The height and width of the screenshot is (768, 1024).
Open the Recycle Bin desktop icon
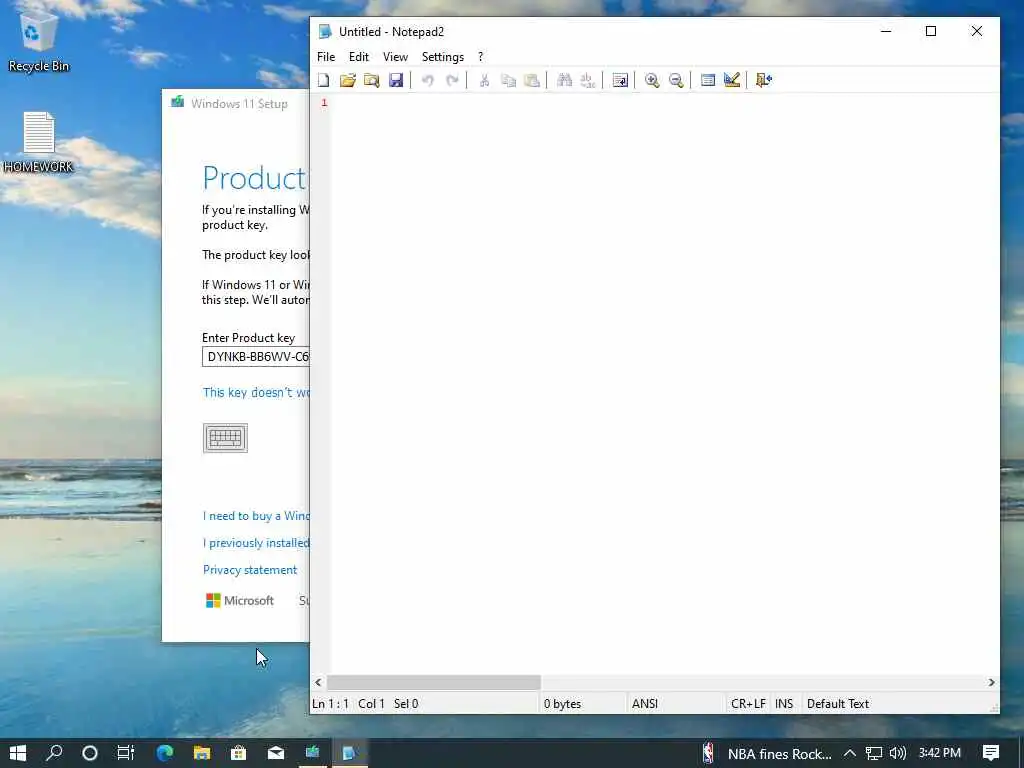pyautogui.click(x=39, y=42)
